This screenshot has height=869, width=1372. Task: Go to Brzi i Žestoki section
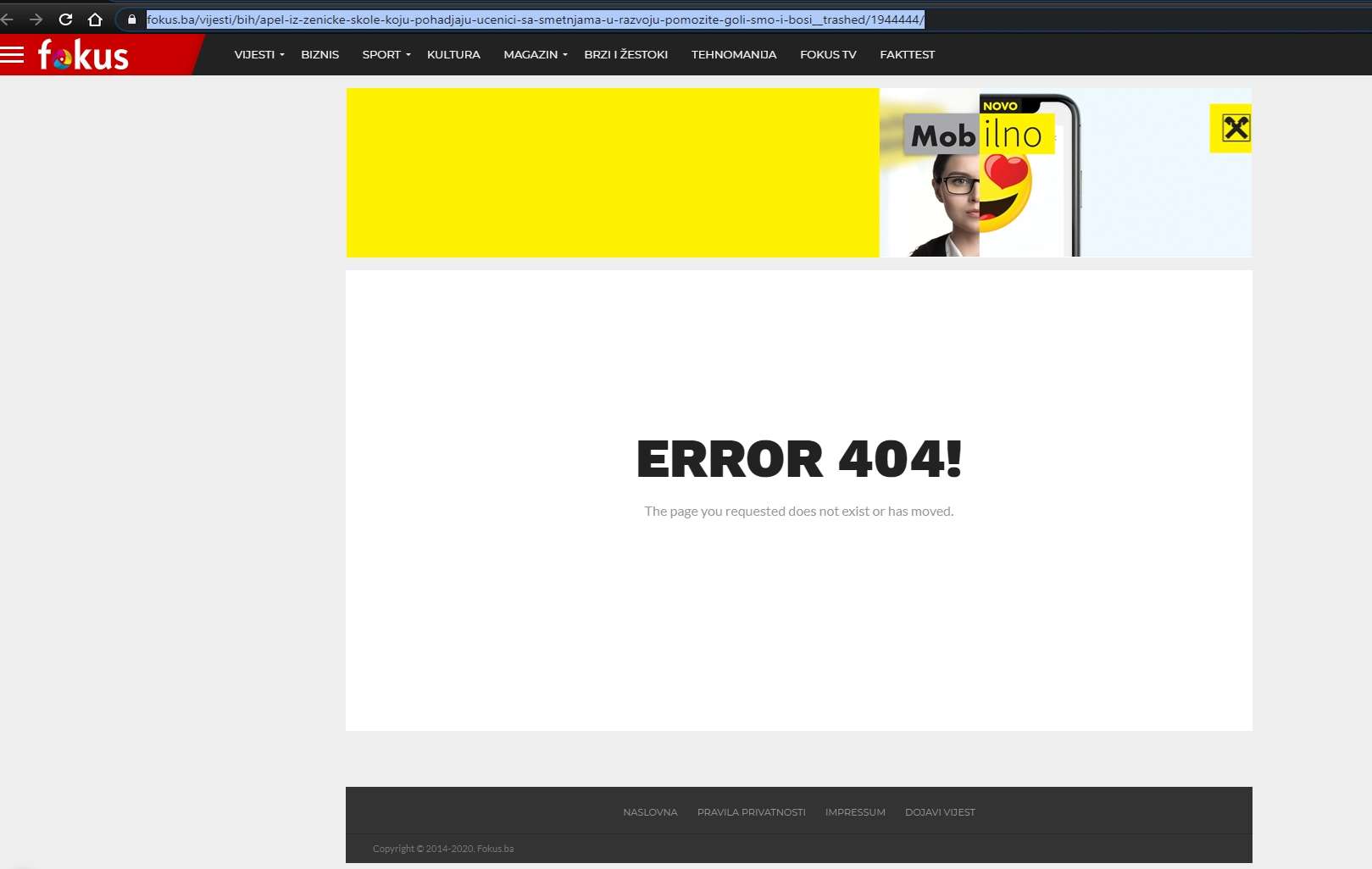click(x=625, y=54)
